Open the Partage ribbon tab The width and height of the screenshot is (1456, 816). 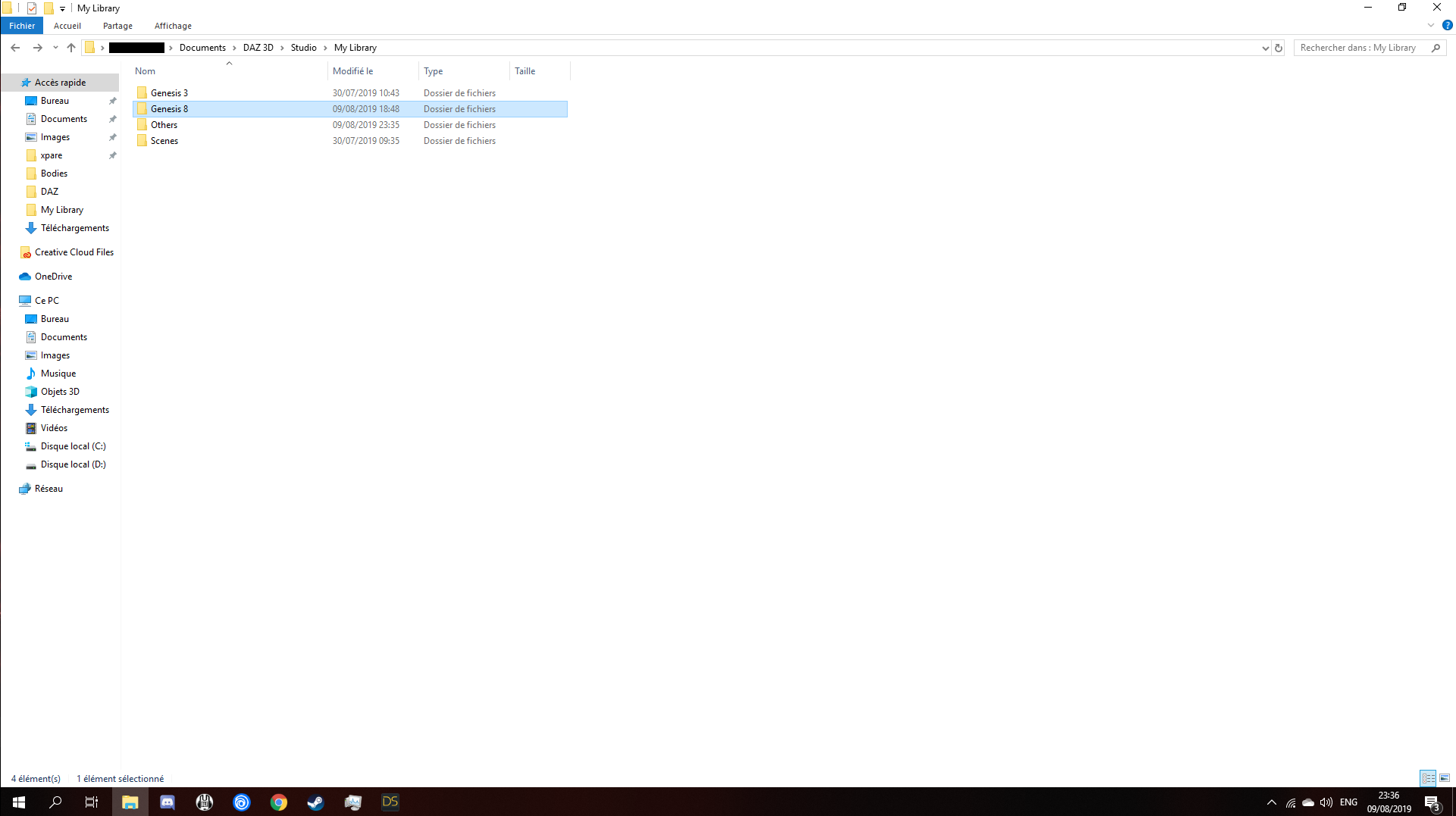(x=117, y=26)
